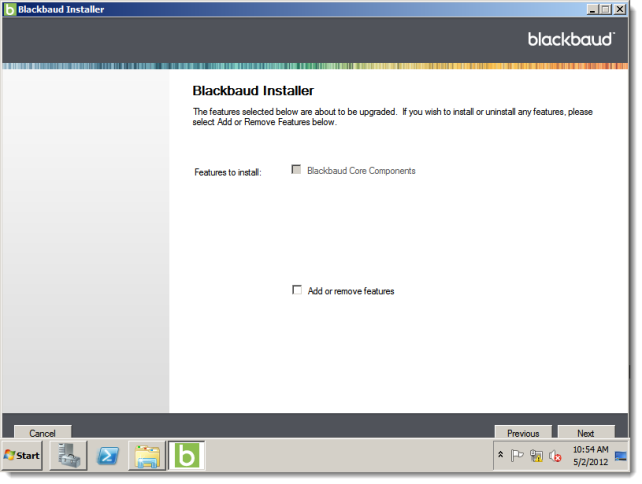The image size is (642, 484).
Task: Click the muted volume speaker icon
Action: [555, 455]
